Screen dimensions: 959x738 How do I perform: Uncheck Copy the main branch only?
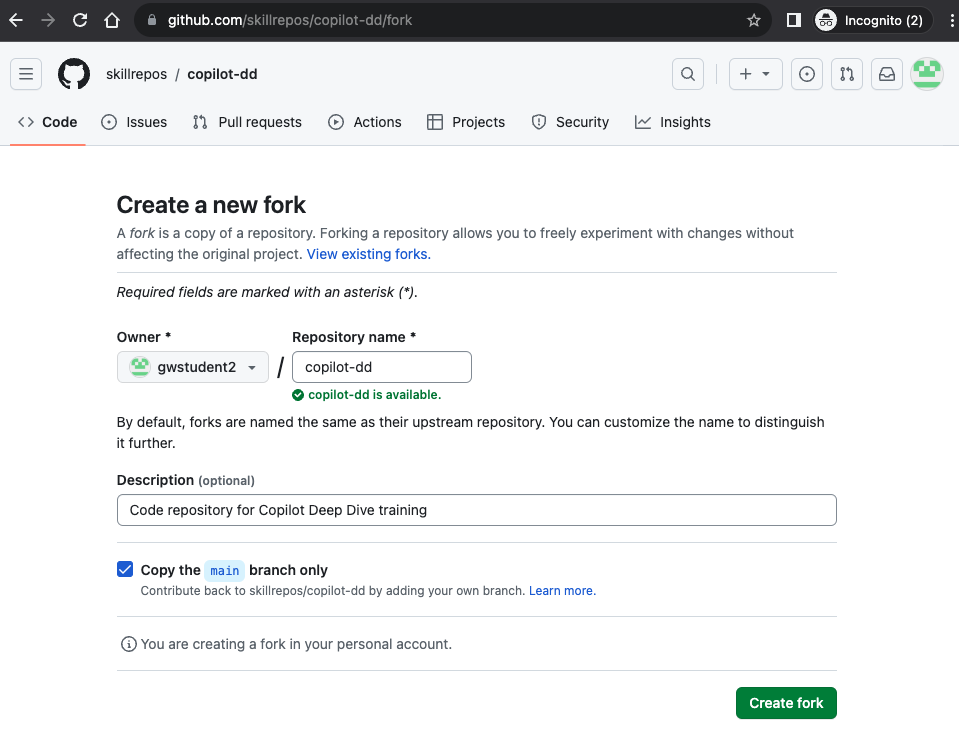tap(125, 569)
